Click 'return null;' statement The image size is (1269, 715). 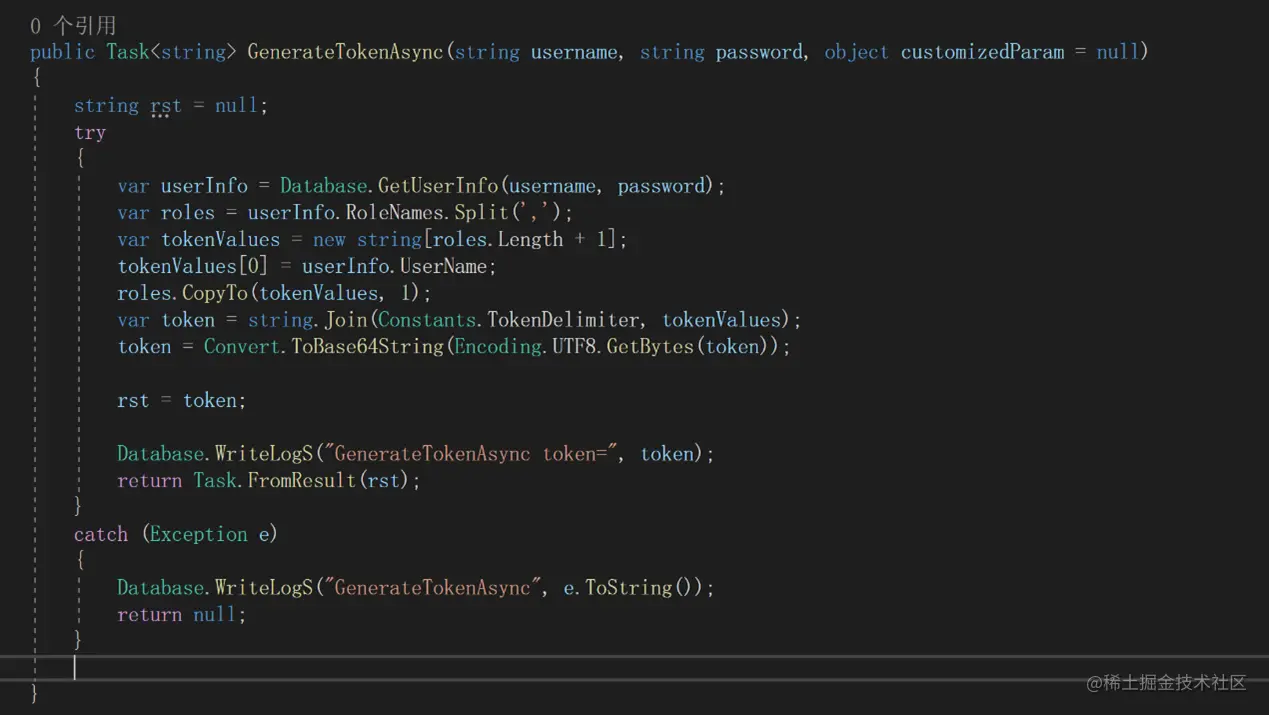pyautogui.click(x=181, y=615)
